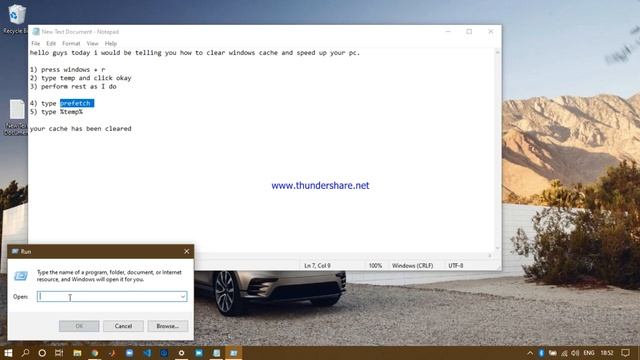Viewport: 640px width, 360px height.
Task: Click Browse... in the Run dialog
Action: tap(168, 326)
